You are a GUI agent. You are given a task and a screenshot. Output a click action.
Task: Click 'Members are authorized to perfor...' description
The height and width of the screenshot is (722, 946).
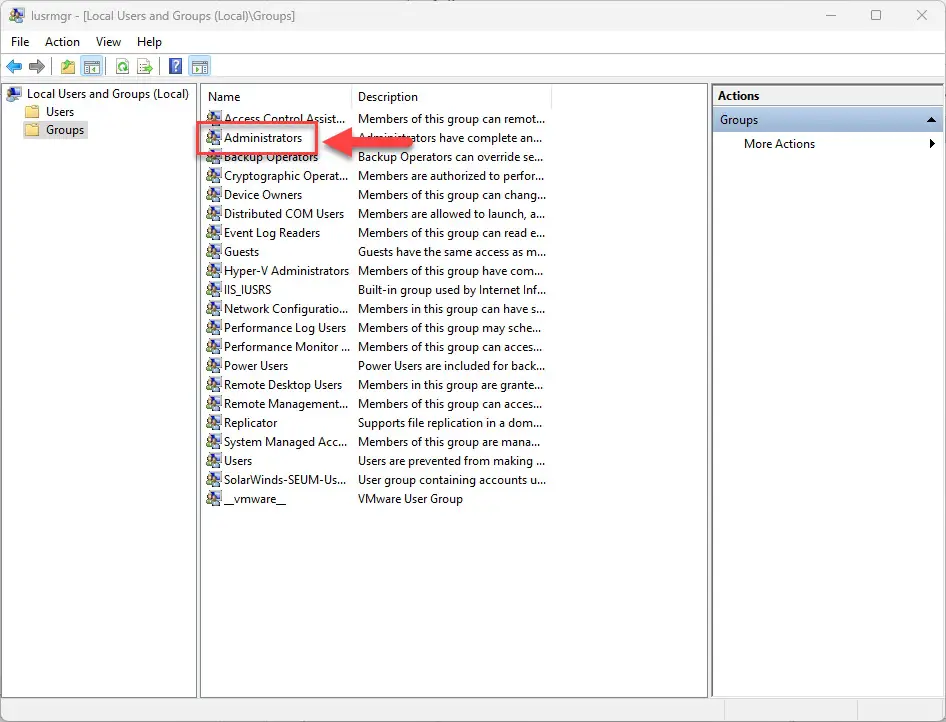tap(451, 176)
